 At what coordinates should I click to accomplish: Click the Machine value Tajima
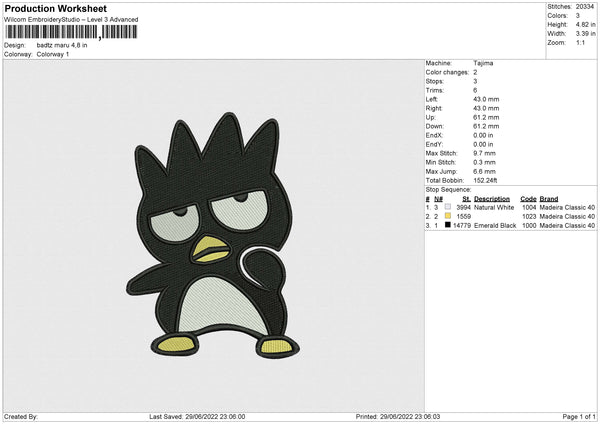(483, 63)
